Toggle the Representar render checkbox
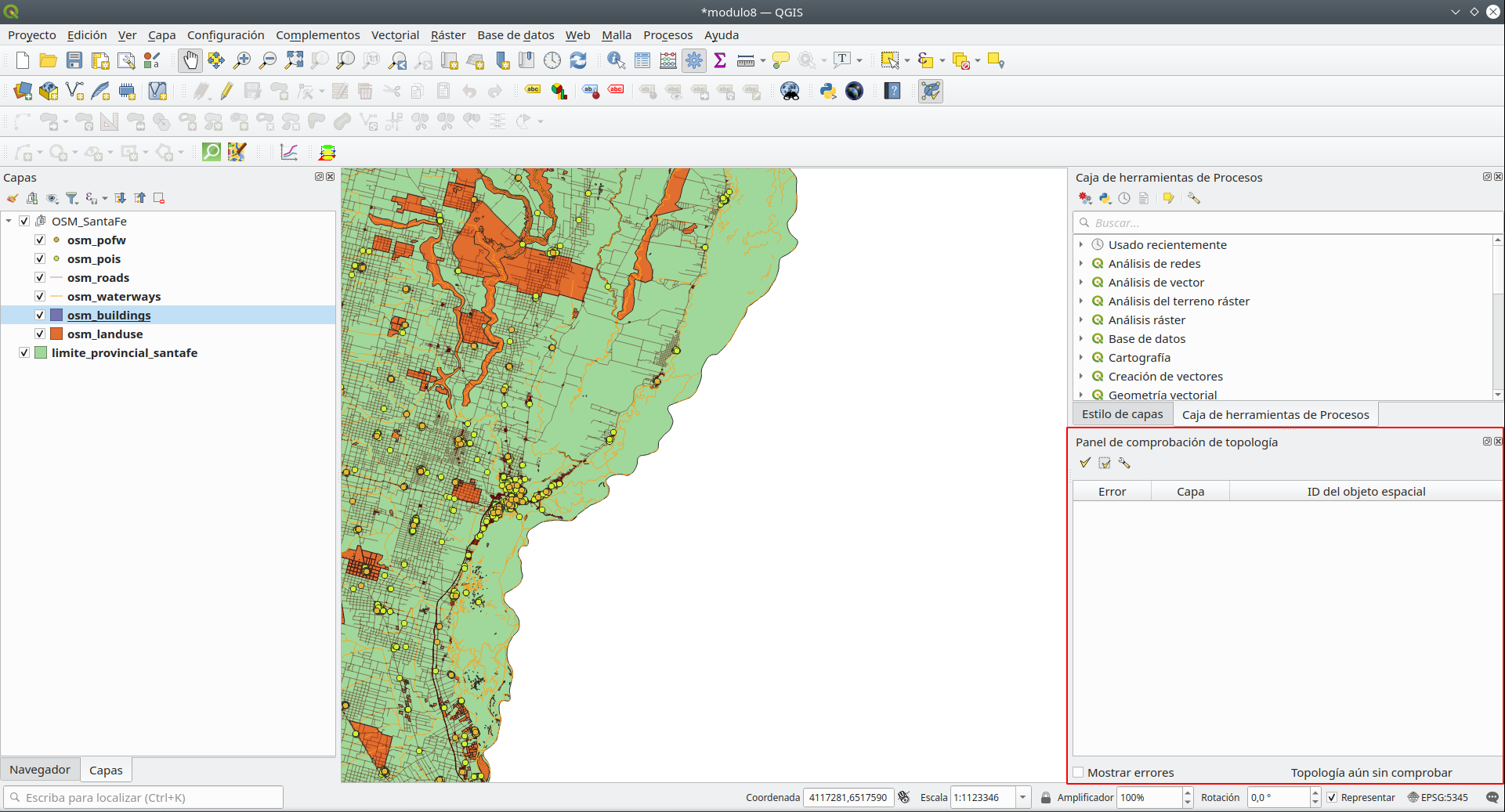 point(1332,797)
